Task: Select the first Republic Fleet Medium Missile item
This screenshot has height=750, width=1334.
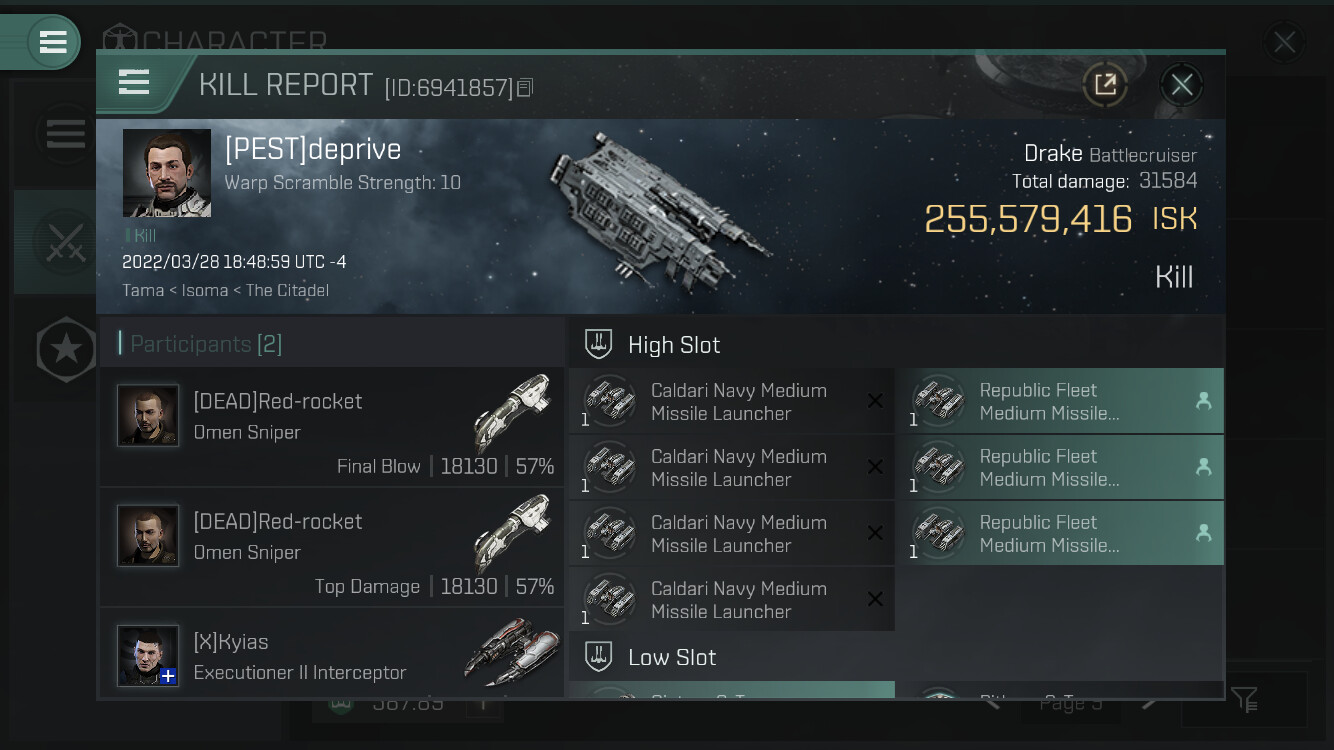Action: [1060, 401]
